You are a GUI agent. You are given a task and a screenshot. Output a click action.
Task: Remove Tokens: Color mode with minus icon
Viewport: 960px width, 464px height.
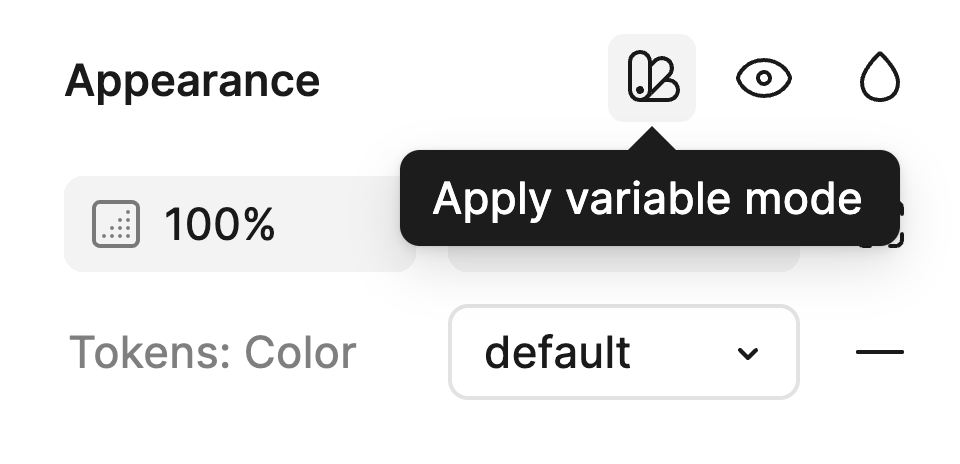point(880,352)
